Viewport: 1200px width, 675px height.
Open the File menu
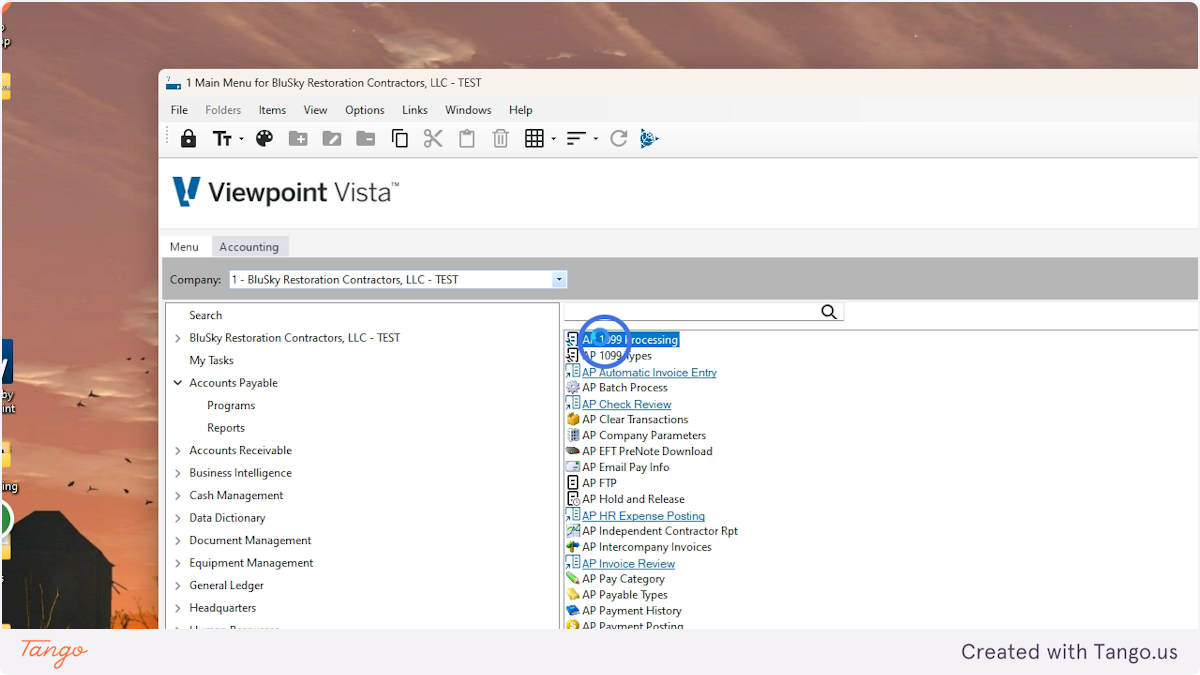179,110
